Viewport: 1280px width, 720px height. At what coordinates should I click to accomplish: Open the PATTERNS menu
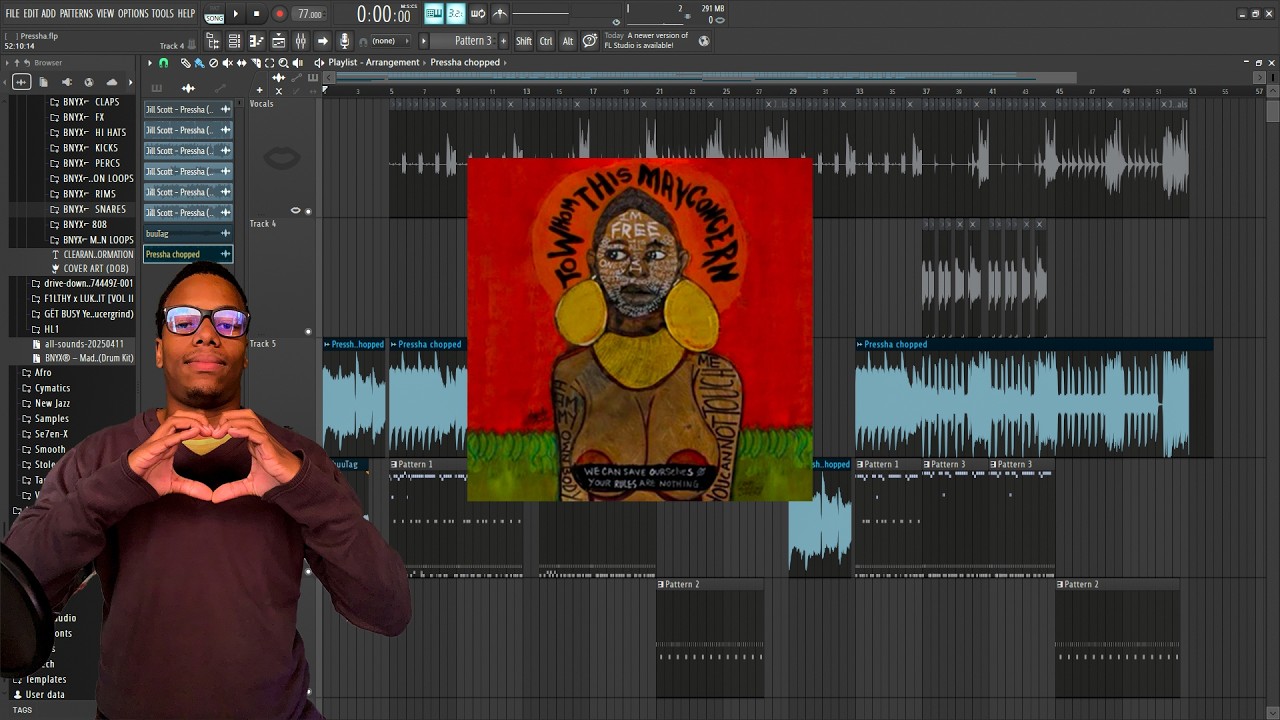tap(76, 14)
